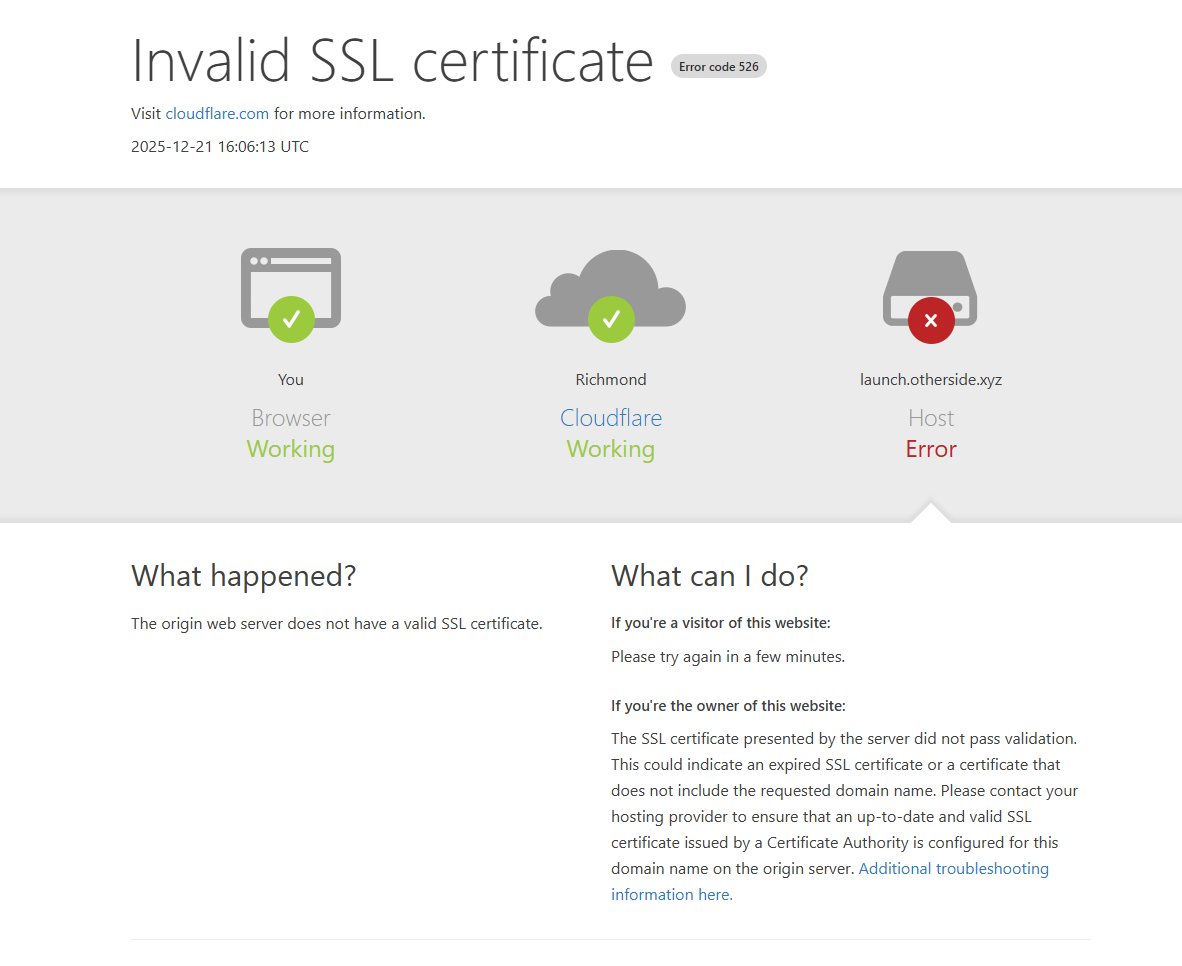
Task: Click the origin web server explanation sentence
Action: coord(337,624)
